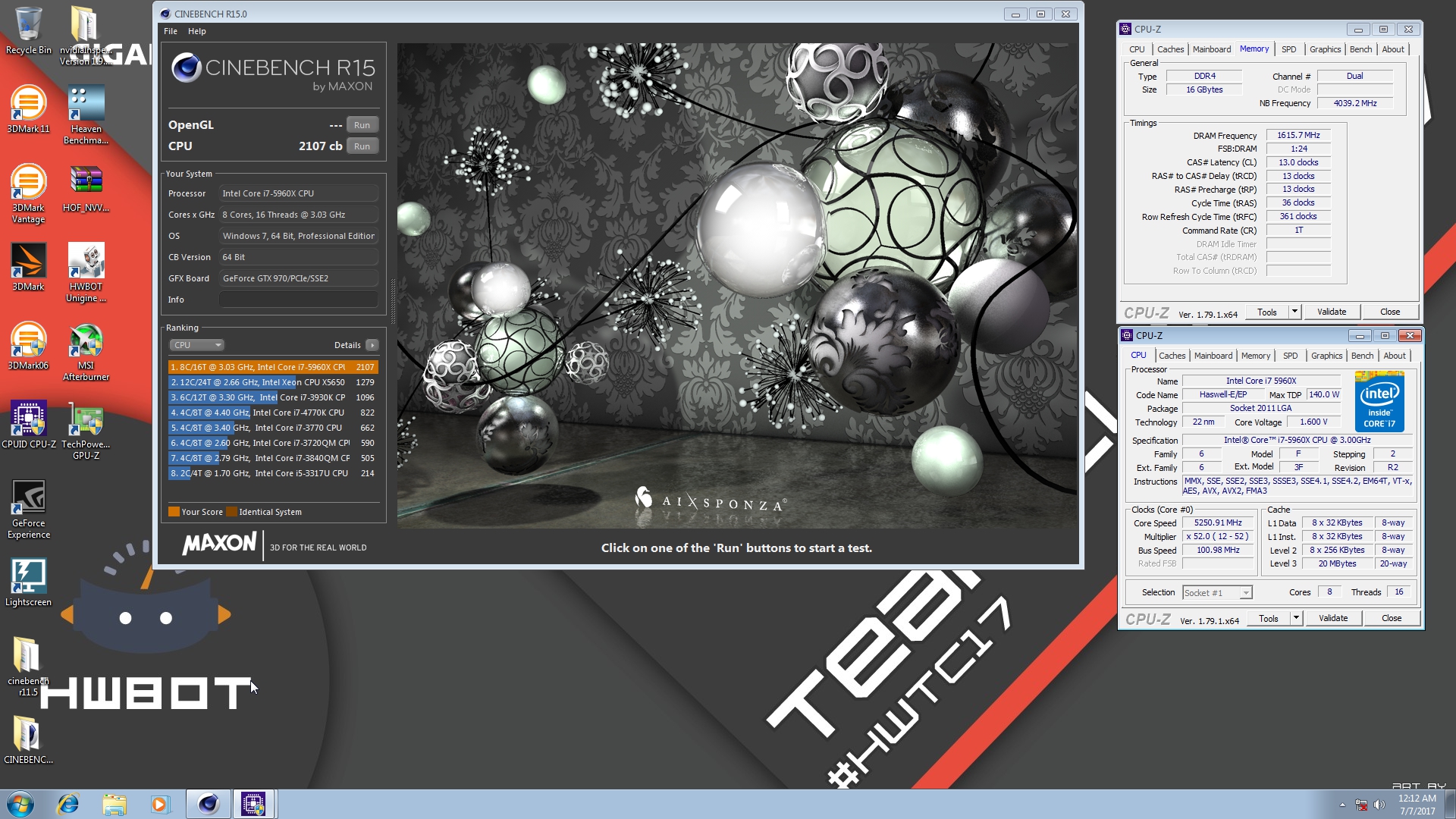
Task: Click the Intel Core i7 logo
Action: click(x=1379, y=402)
